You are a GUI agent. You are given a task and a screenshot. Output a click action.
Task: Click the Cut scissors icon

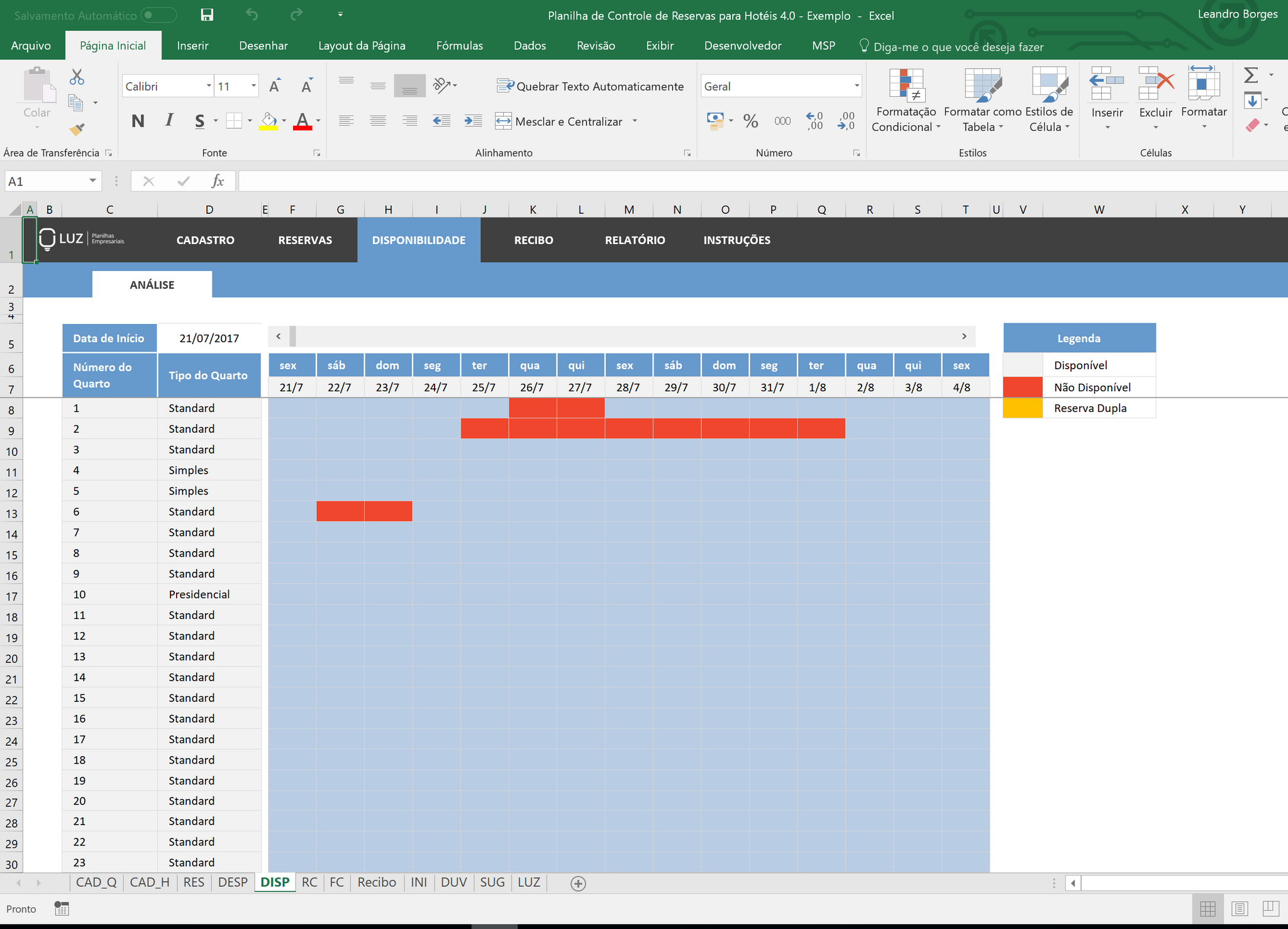point(77,77)
